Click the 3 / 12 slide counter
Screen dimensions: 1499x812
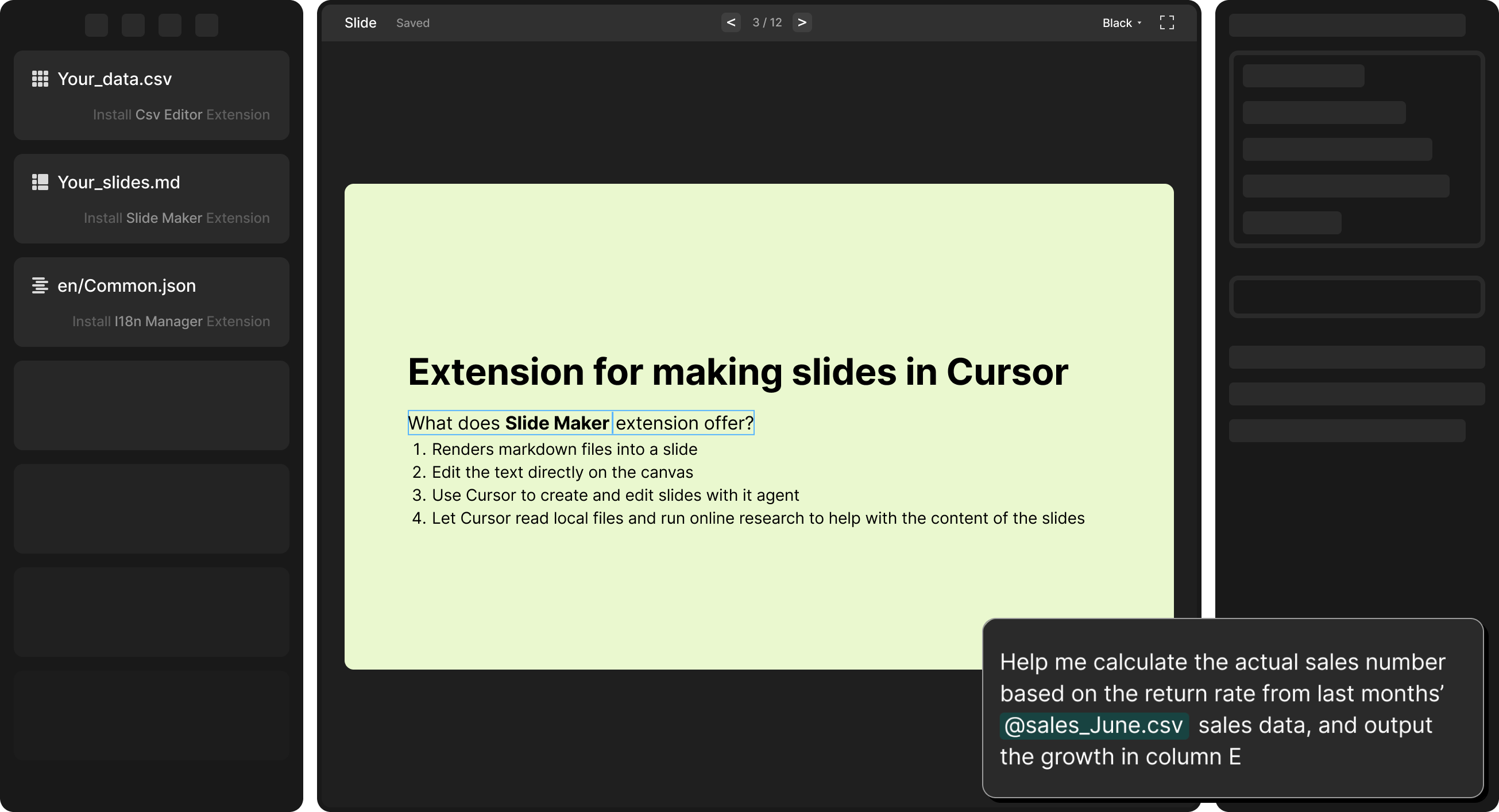(767, 22)
